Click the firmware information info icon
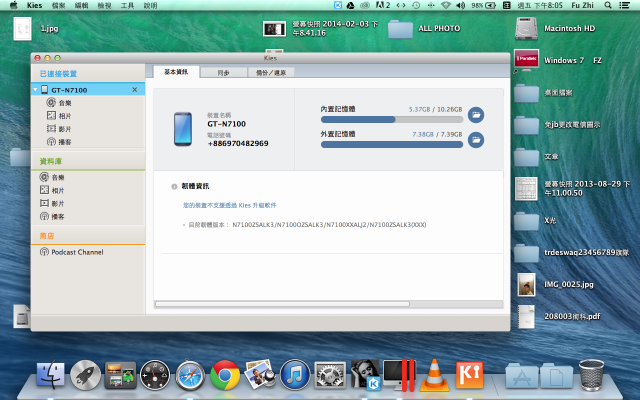This screenshot has height=400, width=640. [x=174, y=187]
